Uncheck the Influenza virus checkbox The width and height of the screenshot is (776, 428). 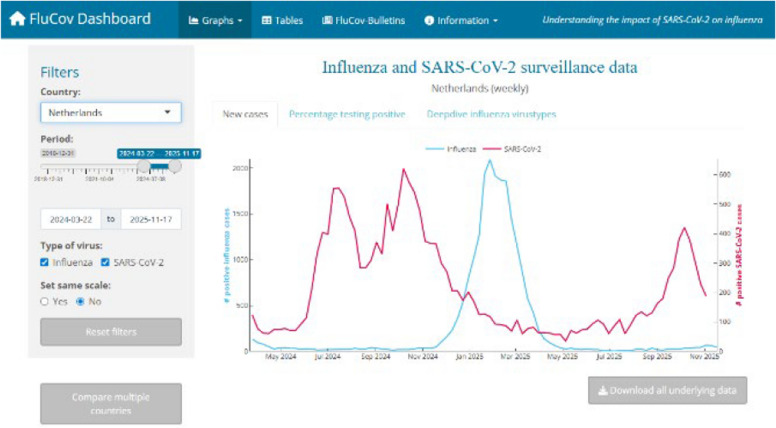coord(45,262)
